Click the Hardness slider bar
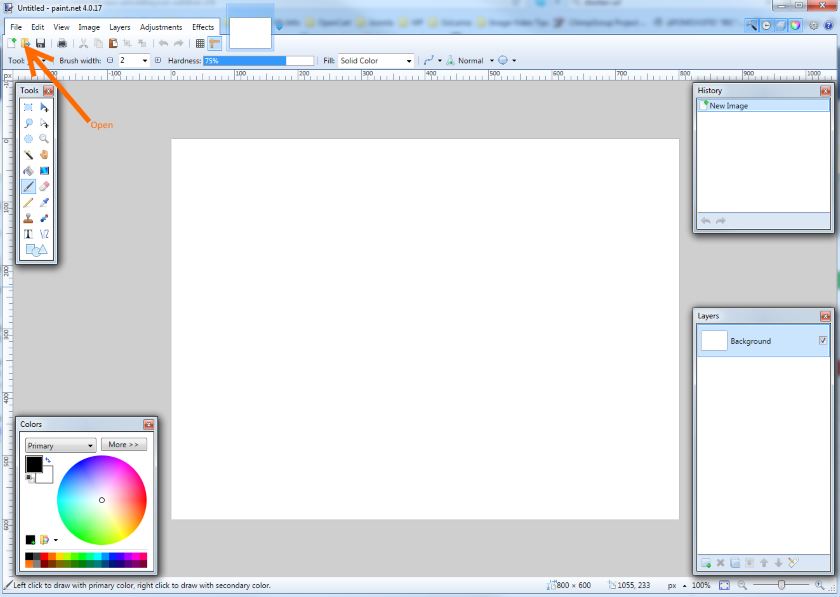This screenshot has width=840, height=597. point(245,61)
